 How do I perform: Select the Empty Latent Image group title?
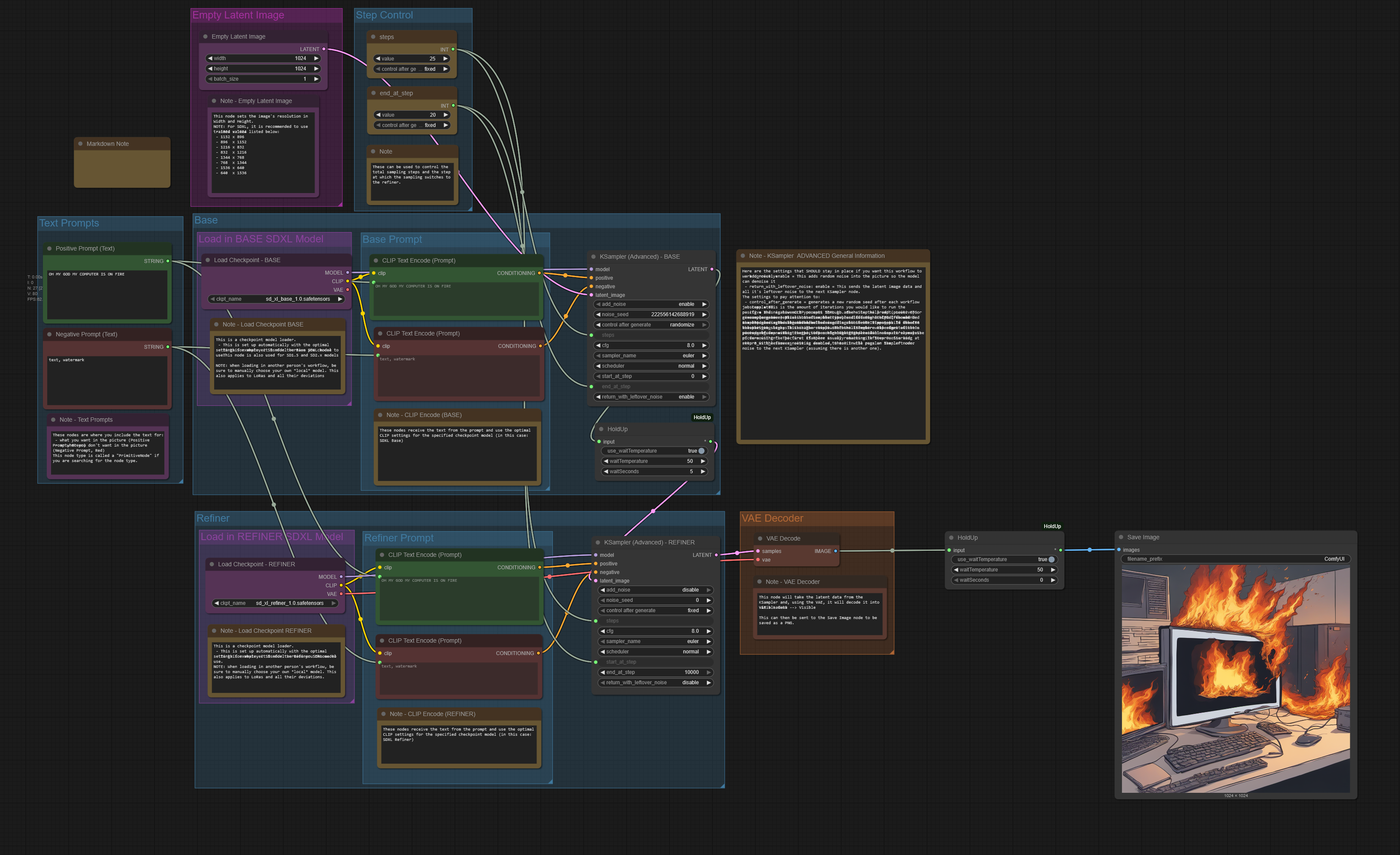(238, 15)
